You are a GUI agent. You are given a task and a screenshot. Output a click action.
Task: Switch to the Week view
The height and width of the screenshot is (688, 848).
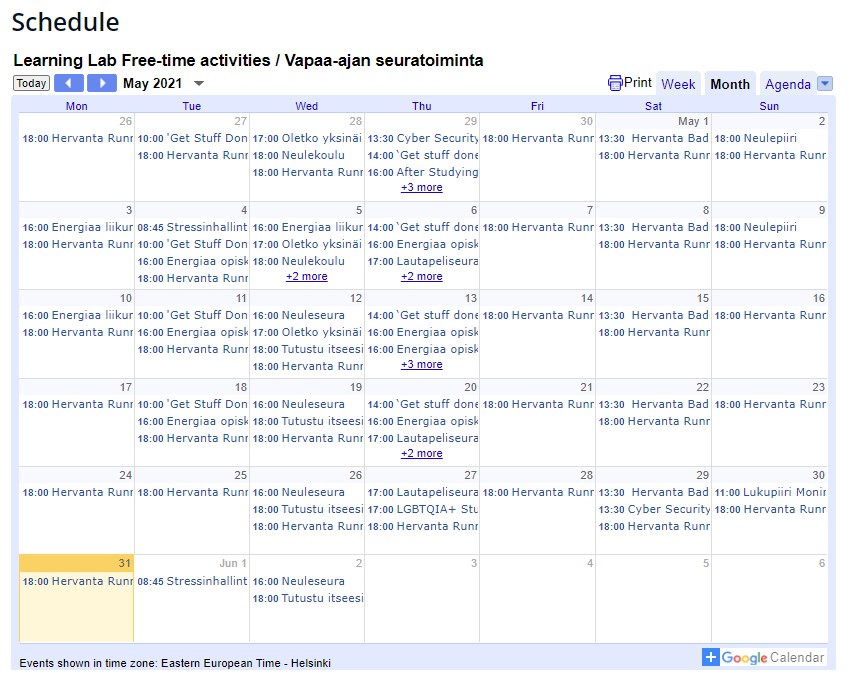coord(678,84)
